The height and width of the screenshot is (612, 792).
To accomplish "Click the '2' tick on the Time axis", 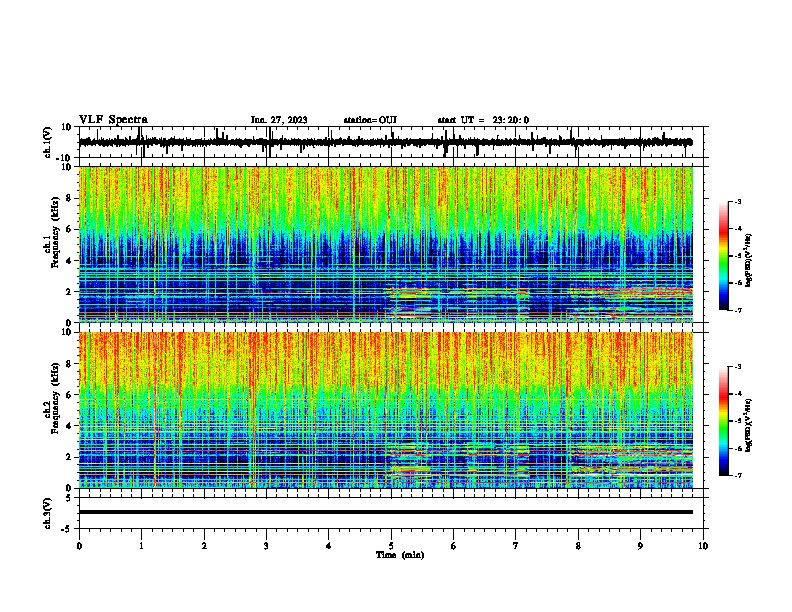I will point(204,546).
